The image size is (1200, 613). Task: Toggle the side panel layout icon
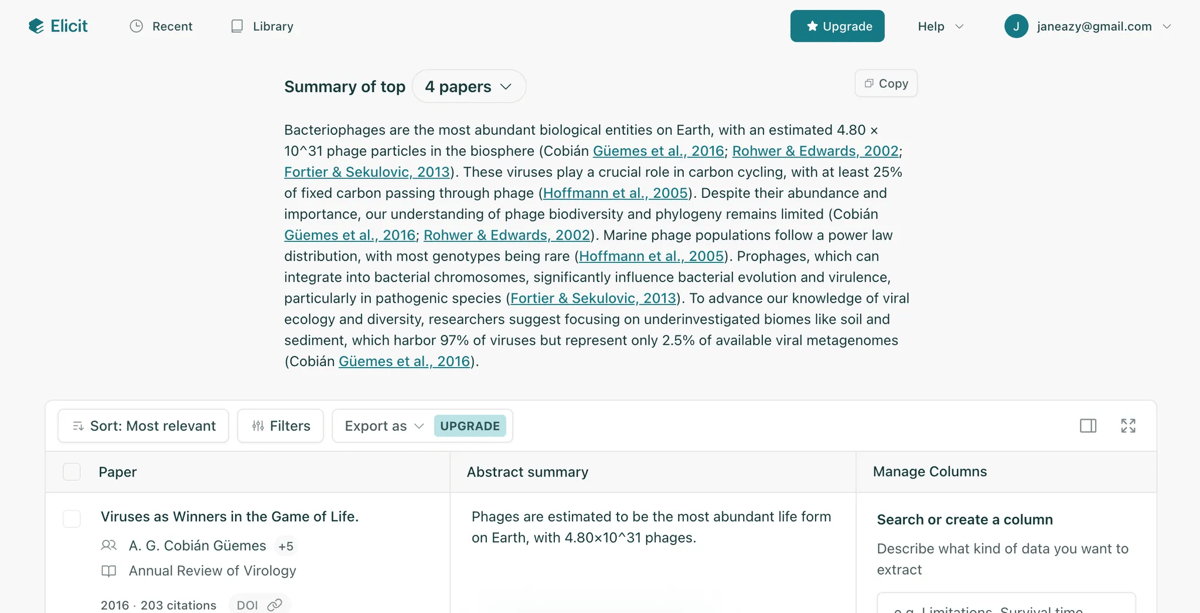tap(1088, 426)
